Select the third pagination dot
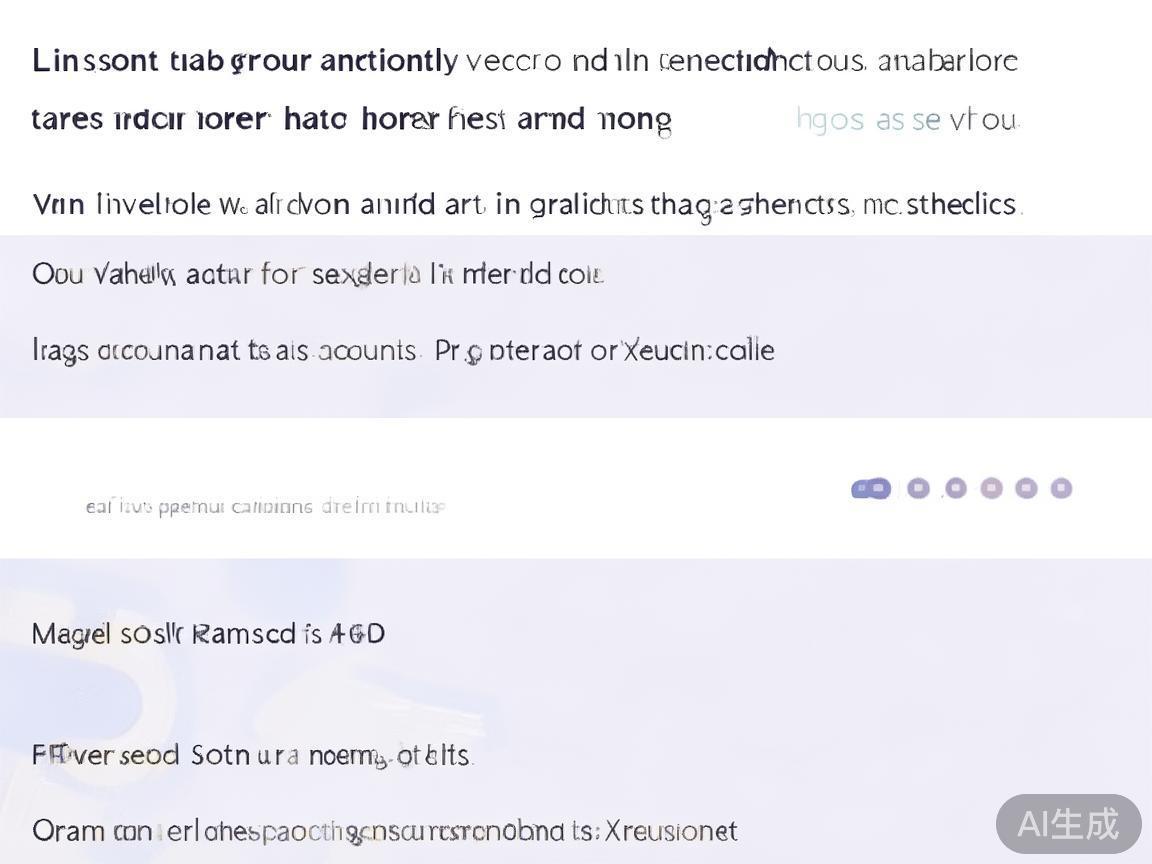The width and height of the screenshot is (1152, 864). coord(955,488)
